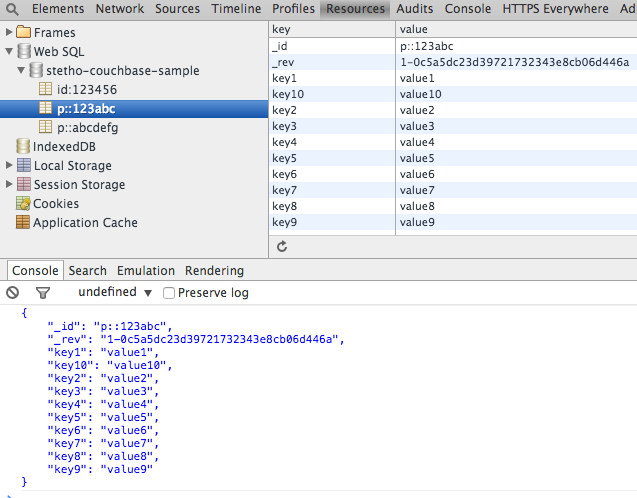Click the "_rev" line in console output

point(196,339)
